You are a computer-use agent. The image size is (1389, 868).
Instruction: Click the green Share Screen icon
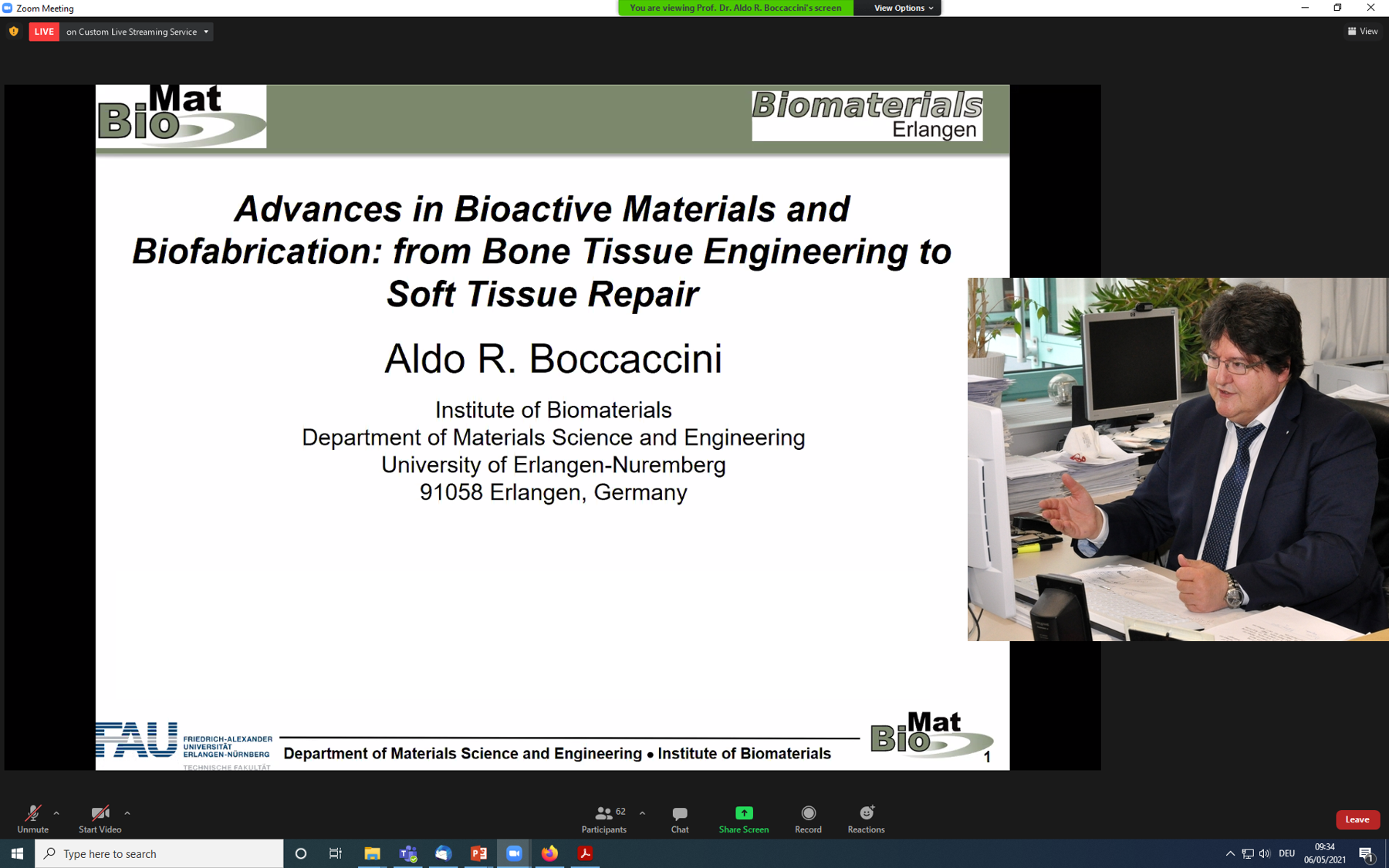743,813
